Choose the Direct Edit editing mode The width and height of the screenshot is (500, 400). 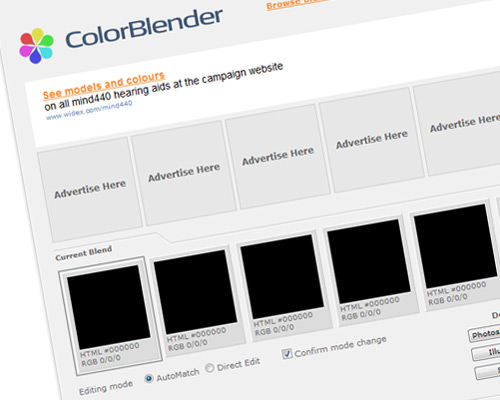click(x=209, y=368)
